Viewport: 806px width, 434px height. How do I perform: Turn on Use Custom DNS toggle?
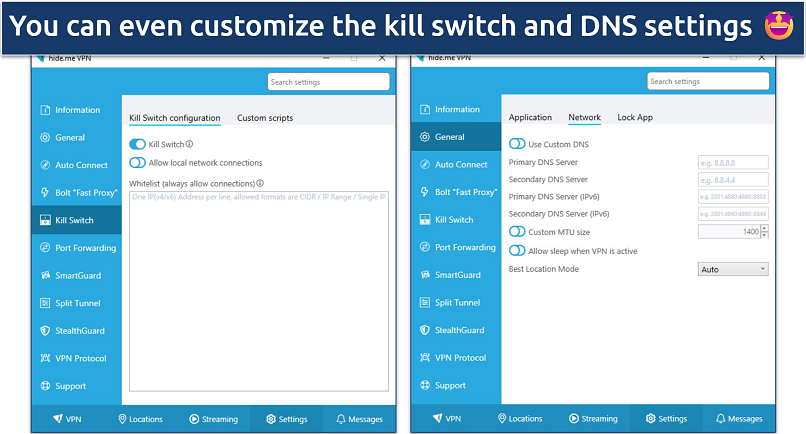517,144
